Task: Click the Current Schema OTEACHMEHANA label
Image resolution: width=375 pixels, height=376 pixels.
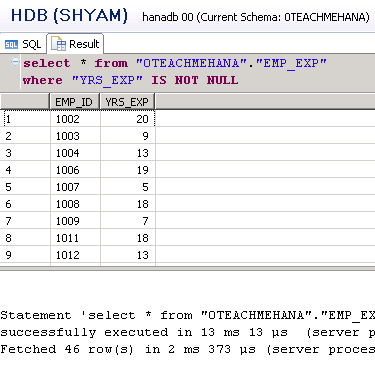Action: point(283,17)
